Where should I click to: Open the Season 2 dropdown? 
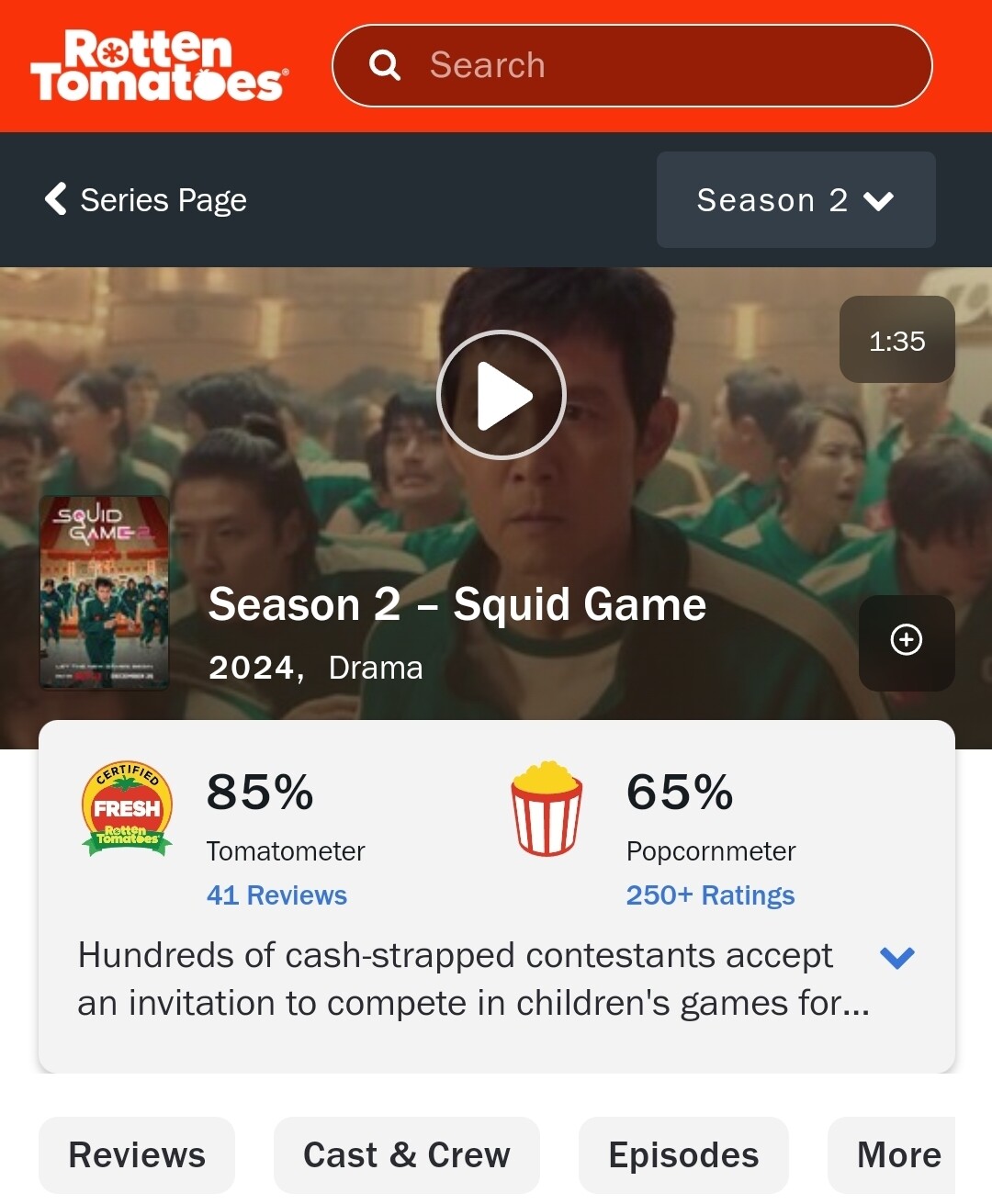click(x=796, y=199)
